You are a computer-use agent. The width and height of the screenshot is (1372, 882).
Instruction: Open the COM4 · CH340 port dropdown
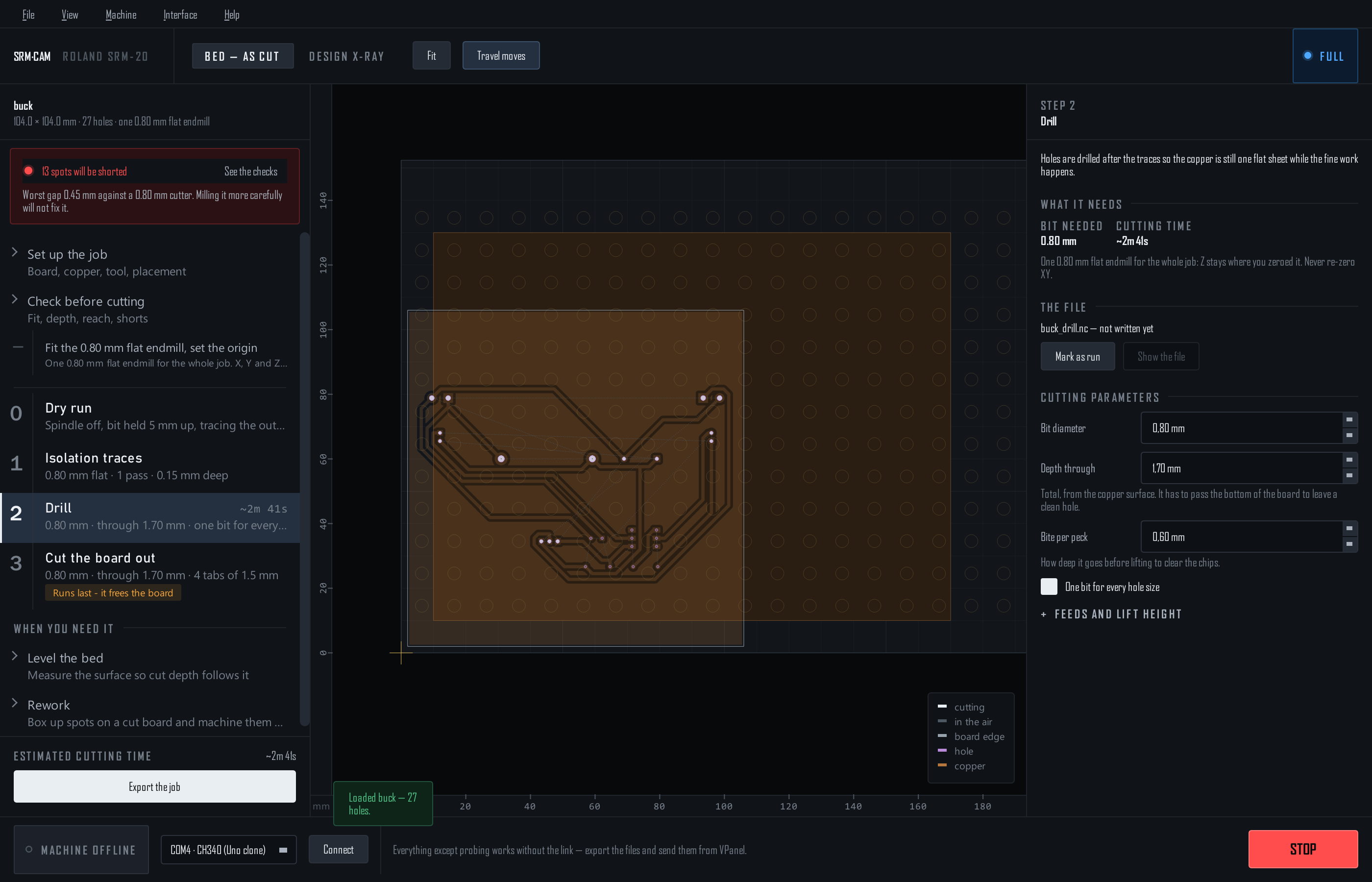pyautogui.click(x=228, y=850)
